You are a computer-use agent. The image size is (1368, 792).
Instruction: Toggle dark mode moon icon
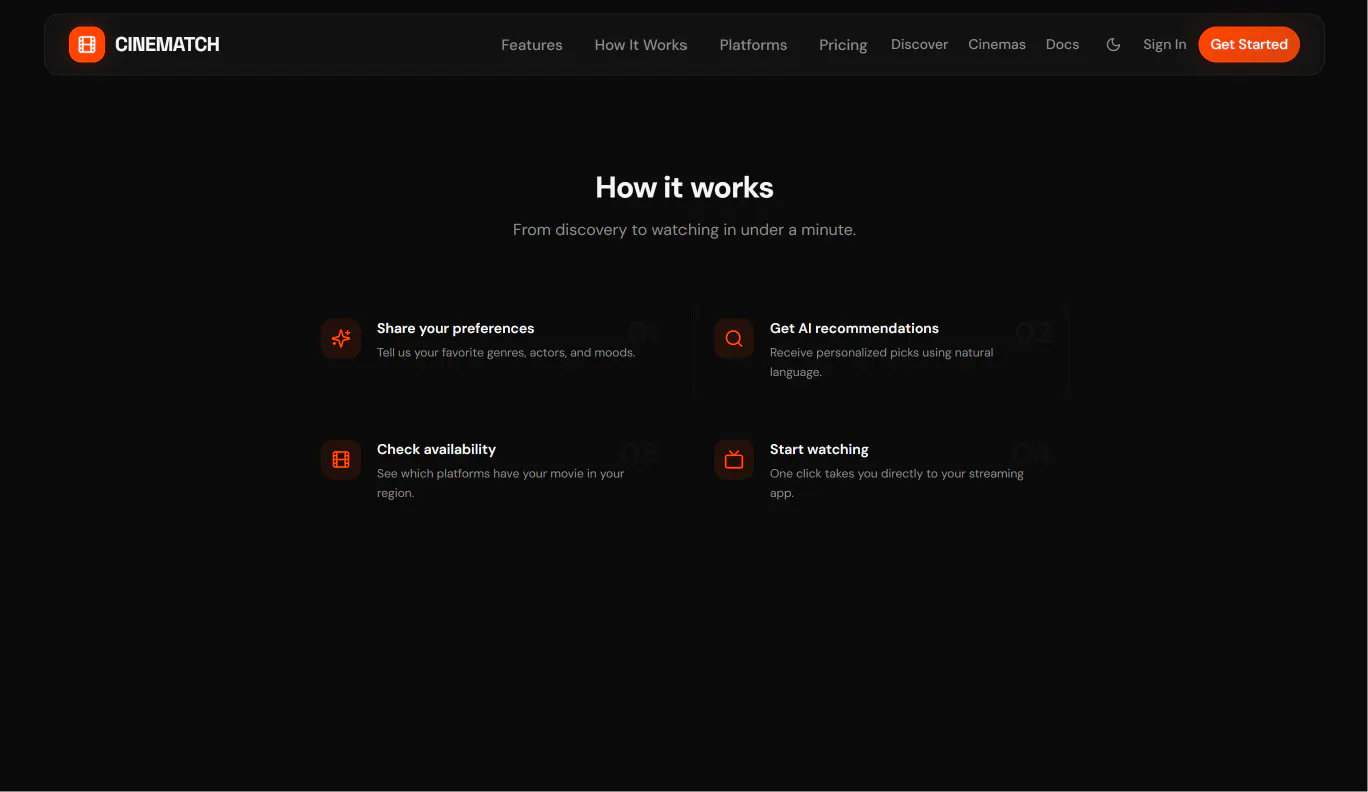1113,44
